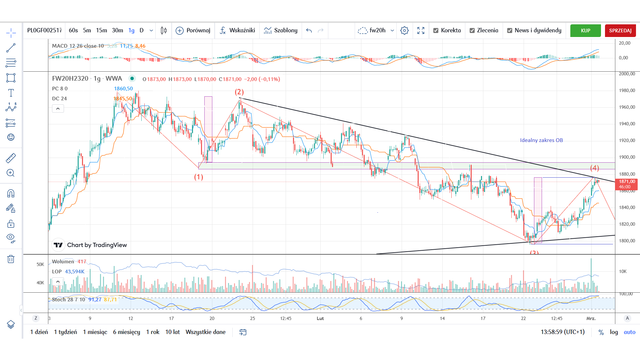Select the D daily interval
Viewport: 640px width, 360px height.
pos(142,31)
